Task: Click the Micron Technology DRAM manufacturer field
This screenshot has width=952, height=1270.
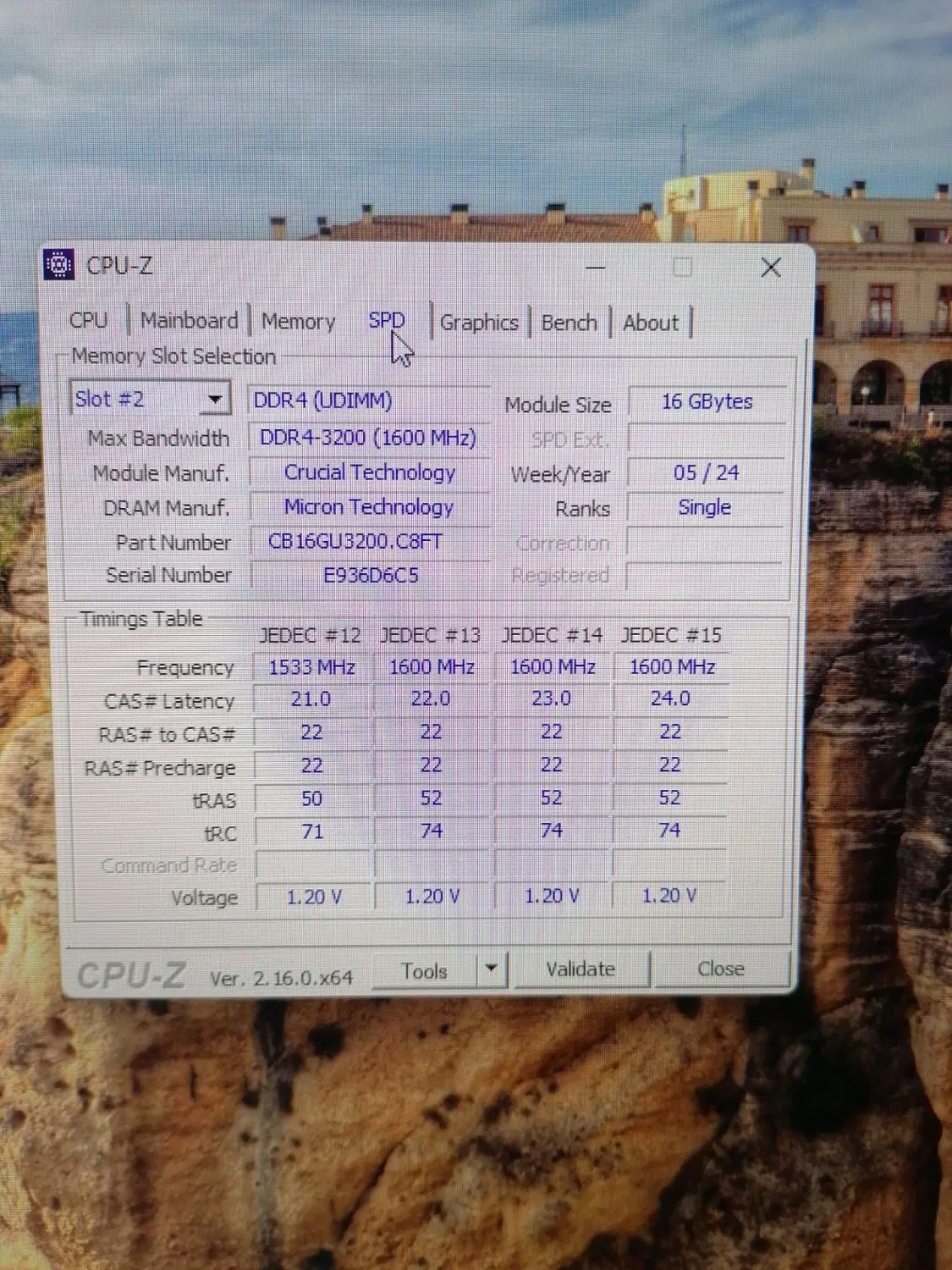Action: tap(369, 507)
